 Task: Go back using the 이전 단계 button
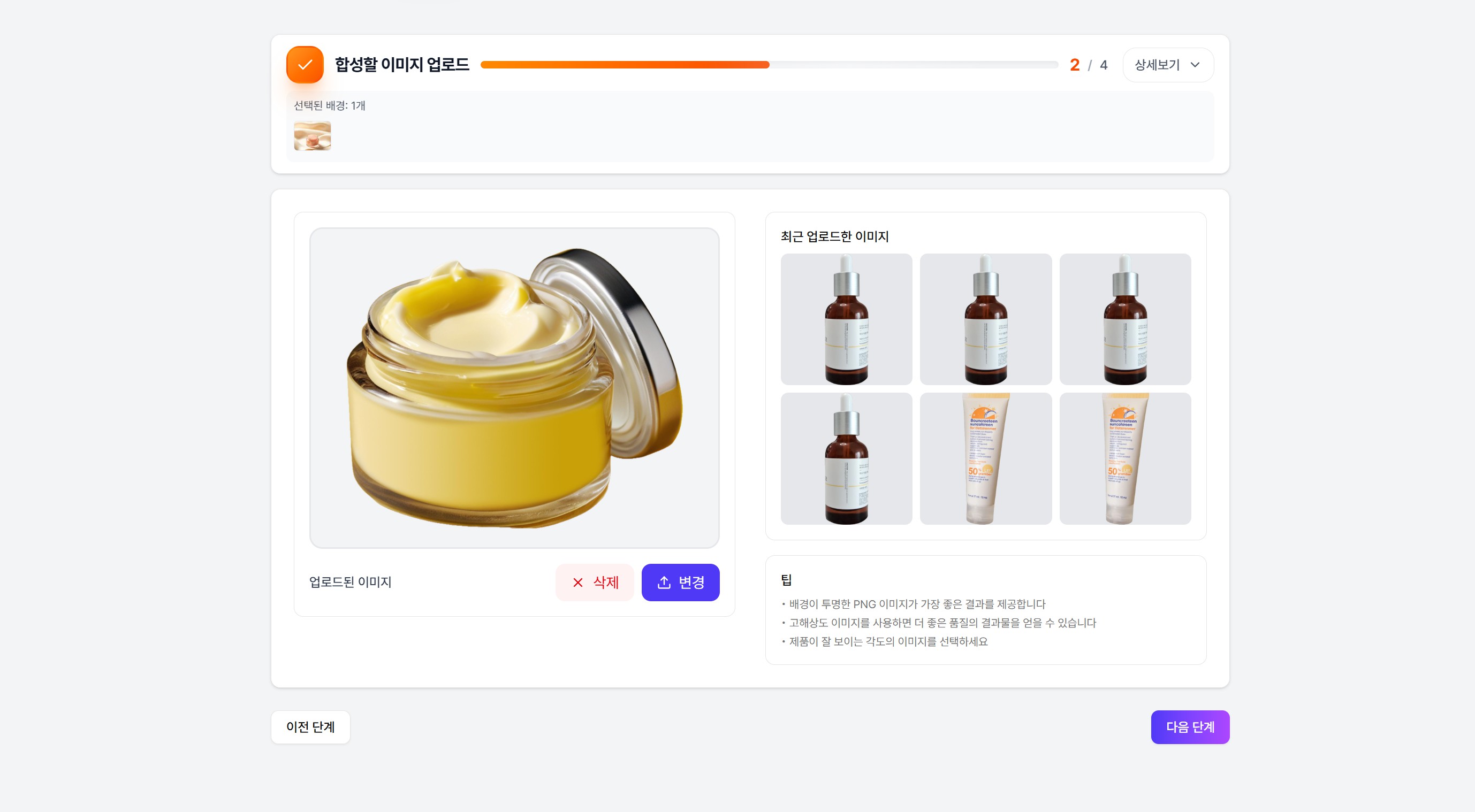point(311,727)
